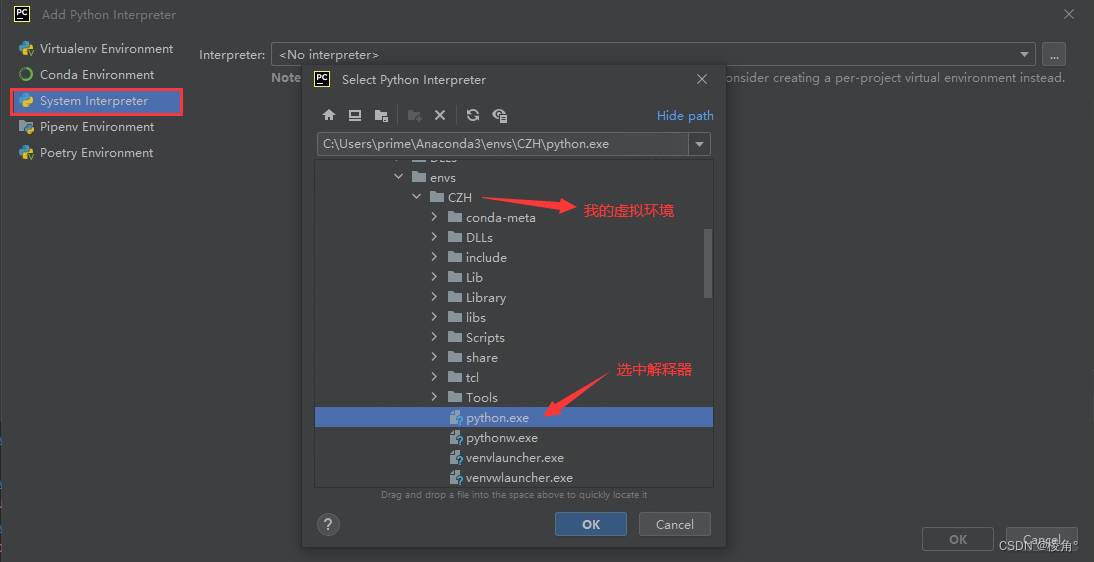Select venvlauncher.exe in the tree

(514, 458)
